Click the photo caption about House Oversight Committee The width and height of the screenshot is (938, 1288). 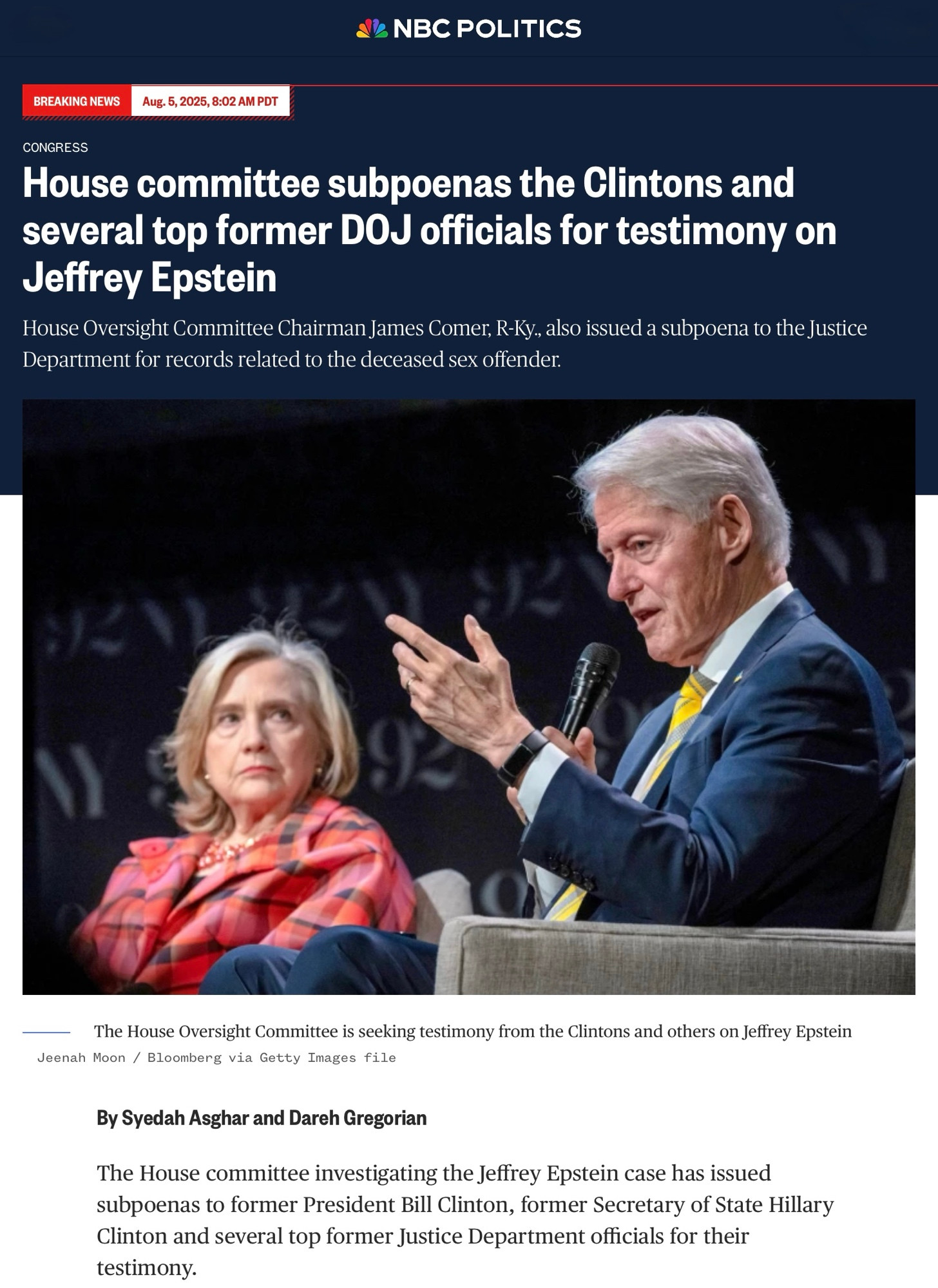tap(473, 1031)
